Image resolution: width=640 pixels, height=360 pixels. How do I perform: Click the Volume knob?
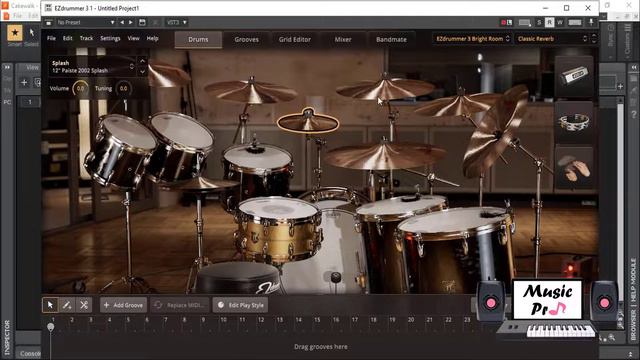tap(80, 88)
